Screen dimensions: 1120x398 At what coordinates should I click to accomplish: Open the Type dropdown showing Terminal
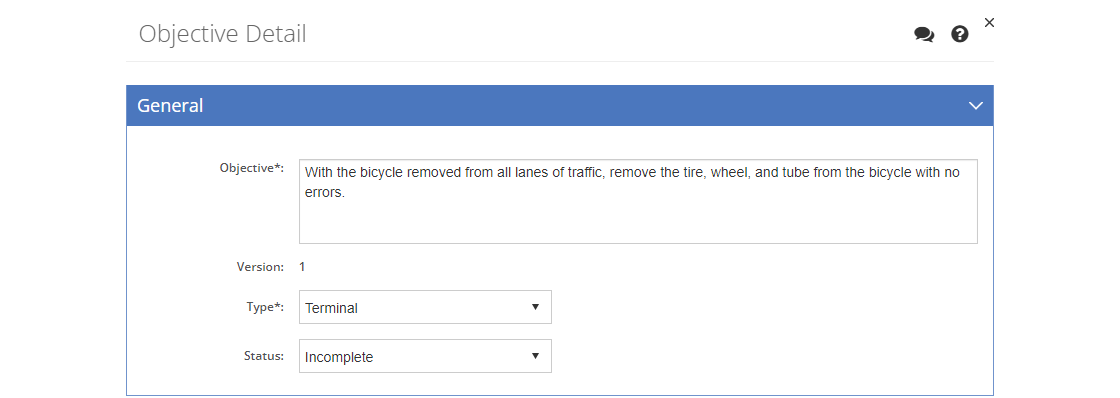tap(425, 307)
